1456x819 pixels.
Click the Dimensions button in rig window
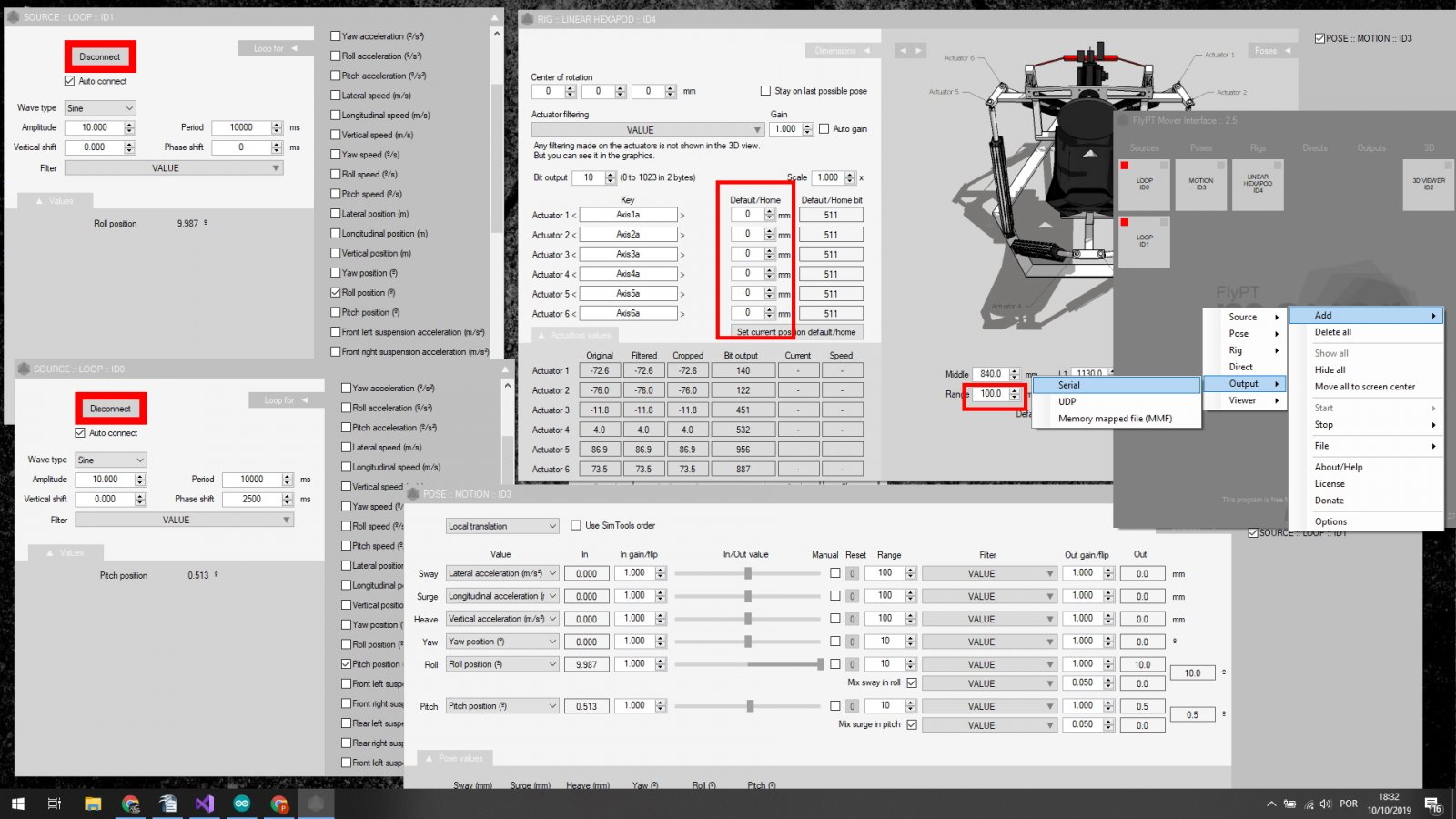841,51
